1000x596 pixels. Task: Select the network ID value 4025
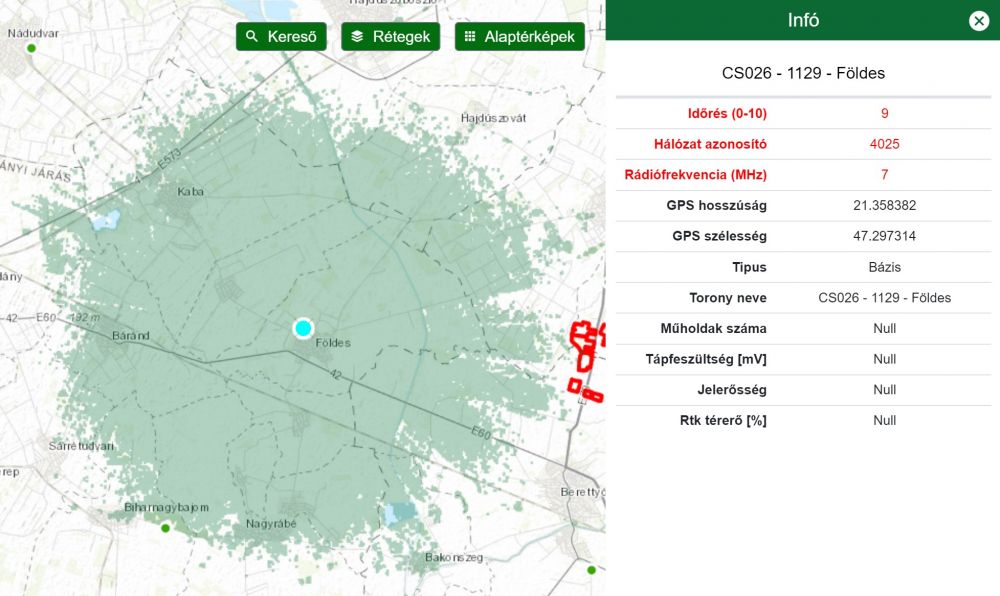[x=885, y=144]
